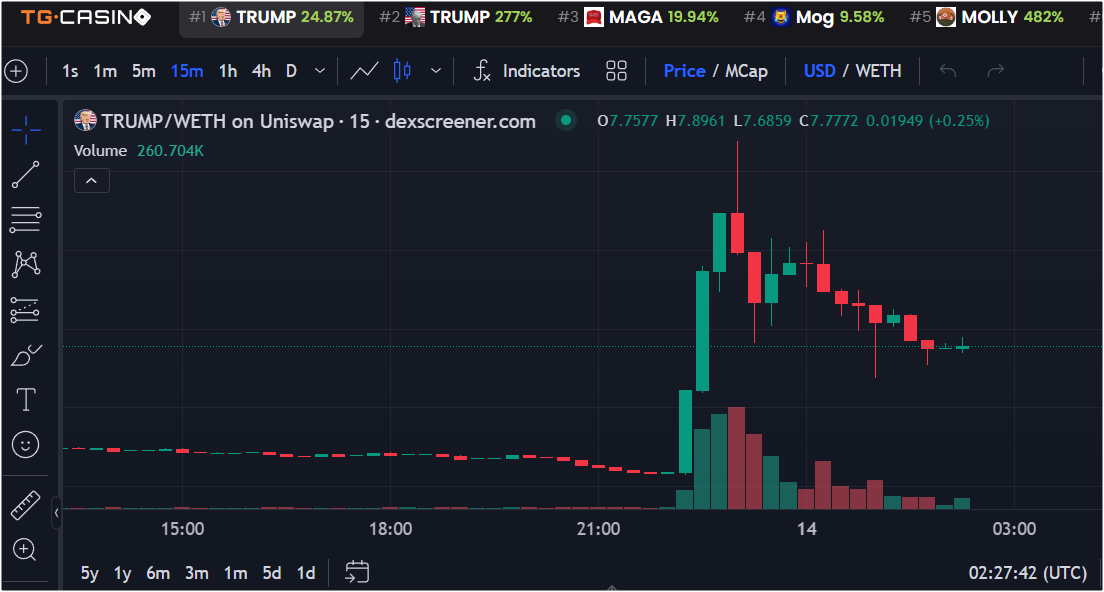
Task: Select the 15m timeframe
Action: pyautogui.click(x=187, y=71)
